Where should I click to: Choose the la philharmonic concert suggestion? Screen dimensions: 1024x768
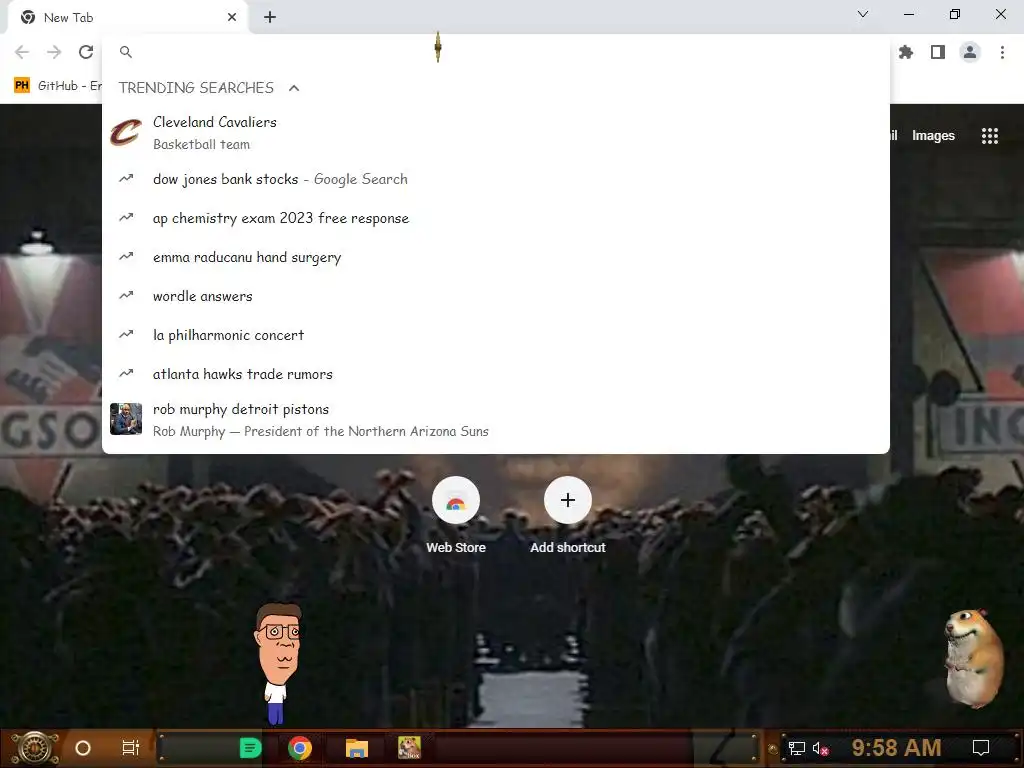496,335
